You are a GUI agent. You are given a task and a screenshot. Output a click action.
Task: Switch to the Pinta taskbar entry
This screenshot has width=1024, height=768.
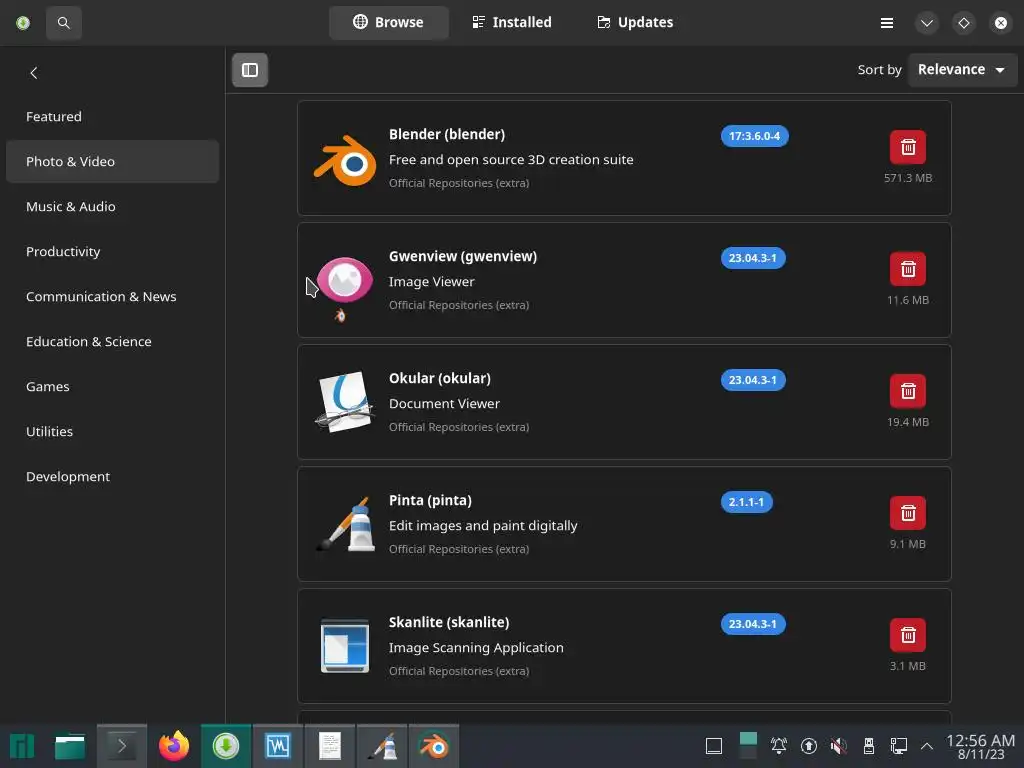coord(382,746)
